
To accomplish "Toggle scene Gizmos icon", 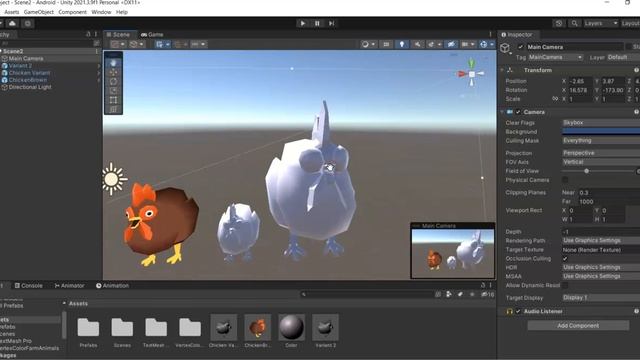I will (x=484, y=44).
